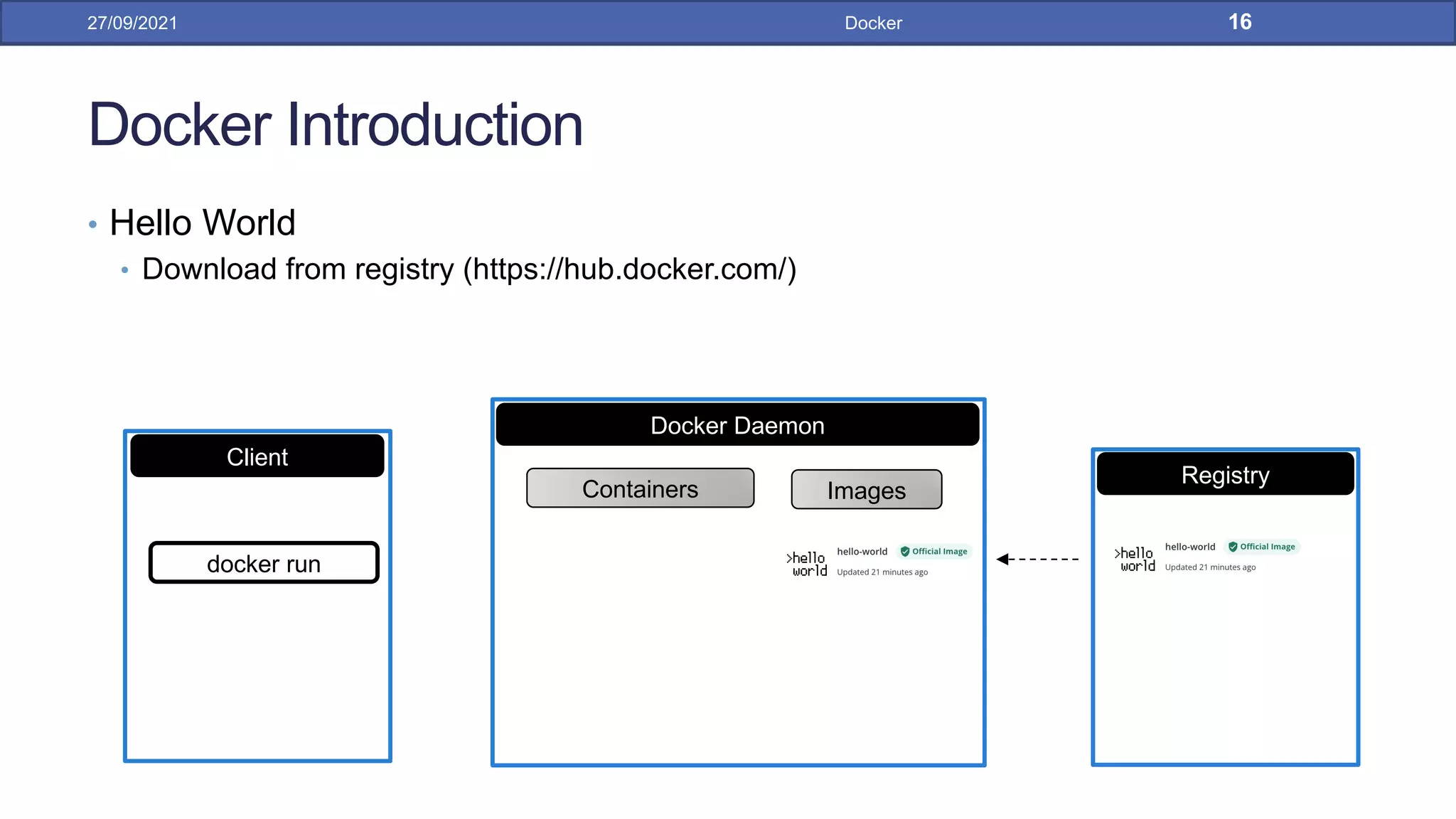The height and width of the screenshot is (819, 1456).
Task: Select the Containers box
Action: point(640,488)
